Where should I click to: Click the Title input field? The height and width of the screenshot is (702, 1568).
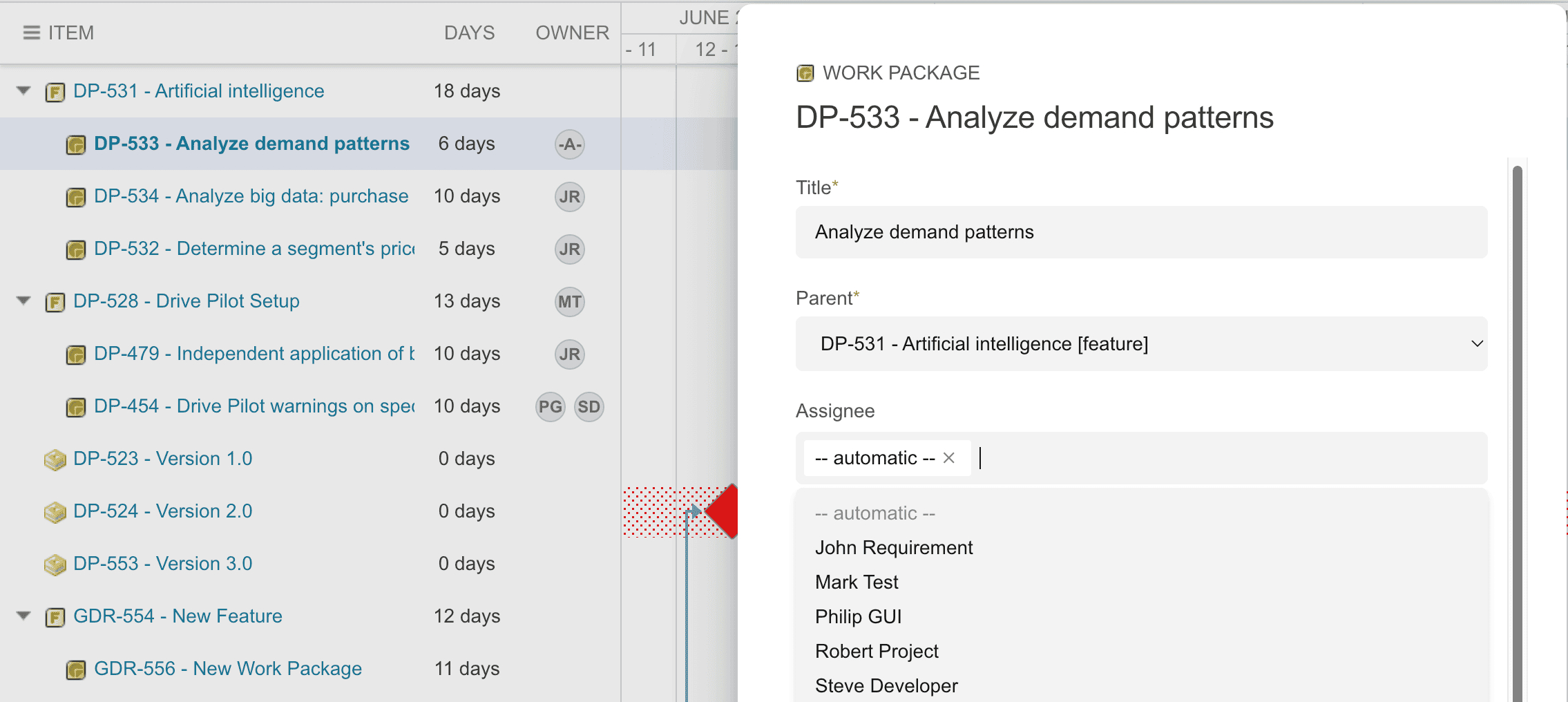click(x=1141, y=232)
